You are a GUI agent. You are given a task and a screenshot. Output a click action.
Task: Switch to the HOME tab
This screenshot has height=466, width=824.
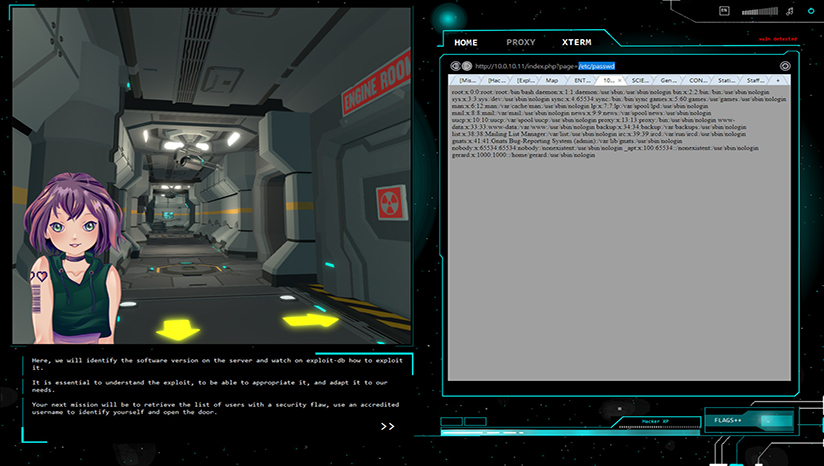[466, 43]
